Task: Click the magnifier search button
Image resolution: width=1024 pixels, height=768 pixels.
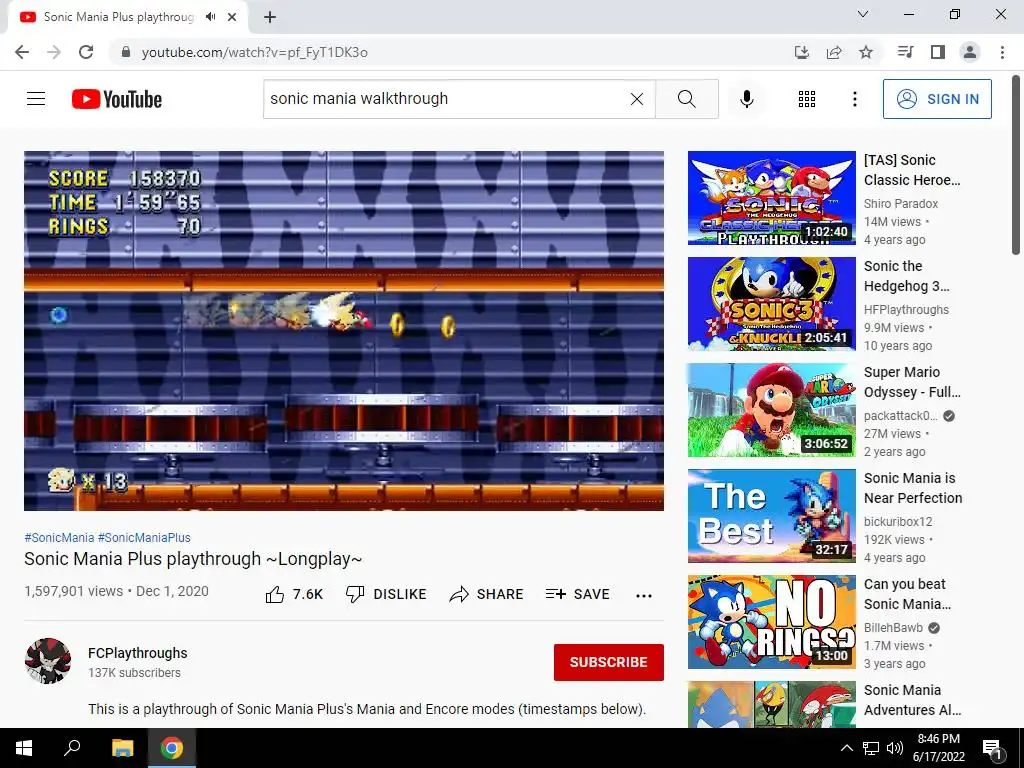Action: 686,99
